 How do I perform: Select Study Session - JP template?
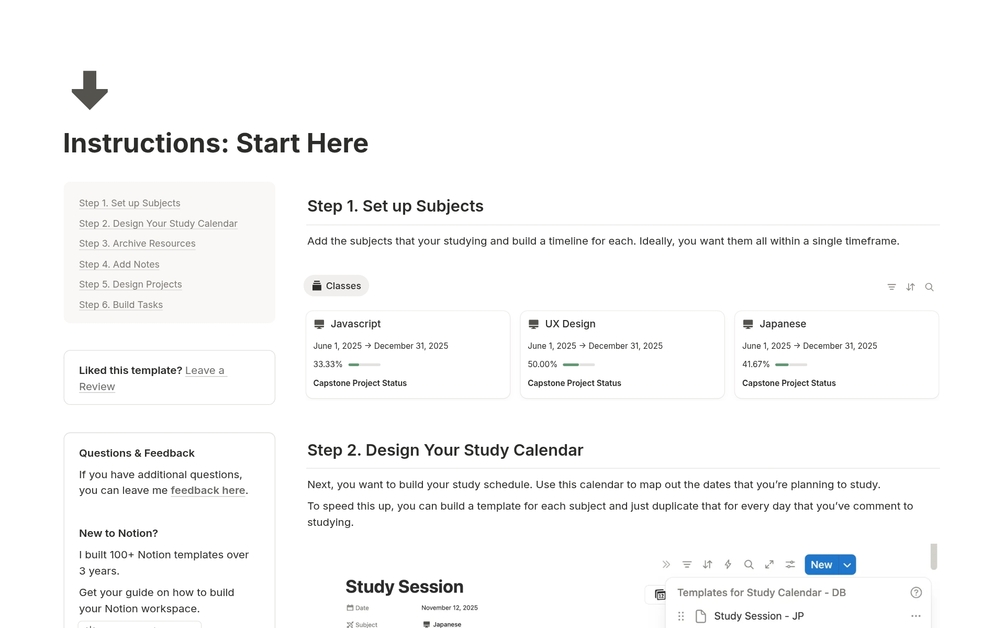pos(758,616)
